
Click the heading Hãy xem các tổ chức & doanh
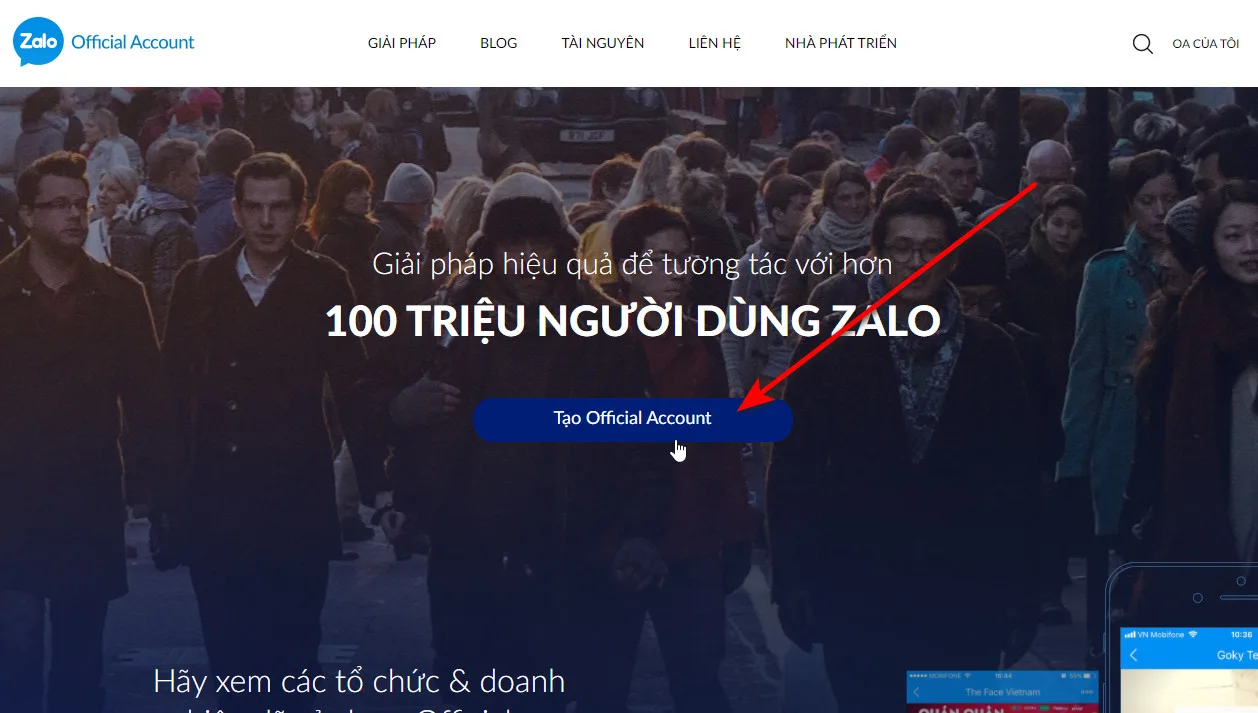[x=359, y=681]
